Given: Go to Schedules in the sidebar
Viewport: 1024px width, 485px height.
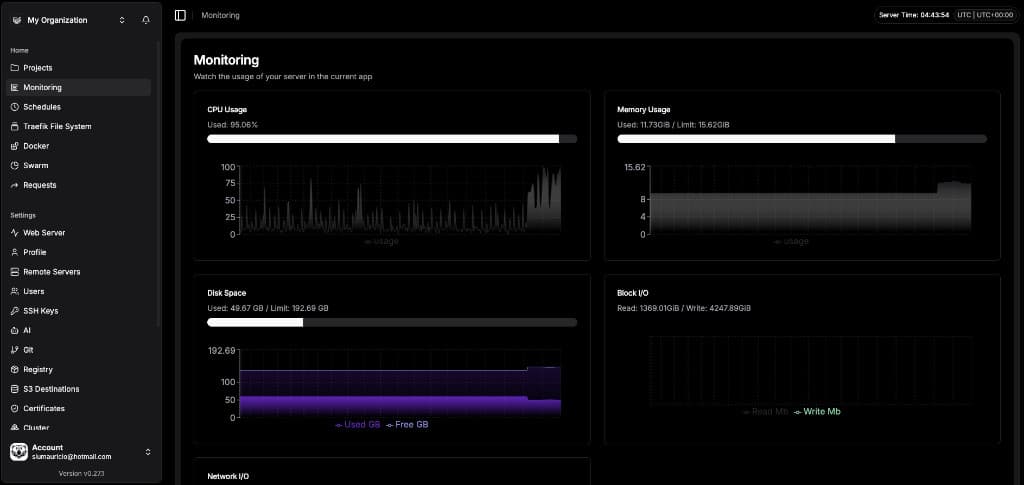Looking at the screenshot, I should (78, 107).
